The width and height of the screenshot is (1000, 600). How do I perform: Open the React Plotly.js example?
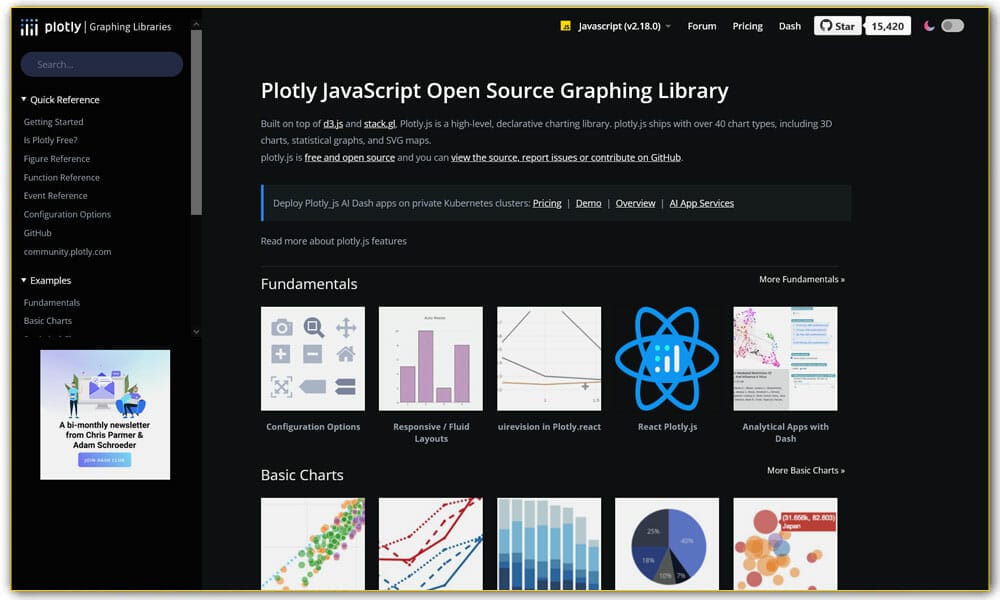pyautogui.click(x=667, y=357)
